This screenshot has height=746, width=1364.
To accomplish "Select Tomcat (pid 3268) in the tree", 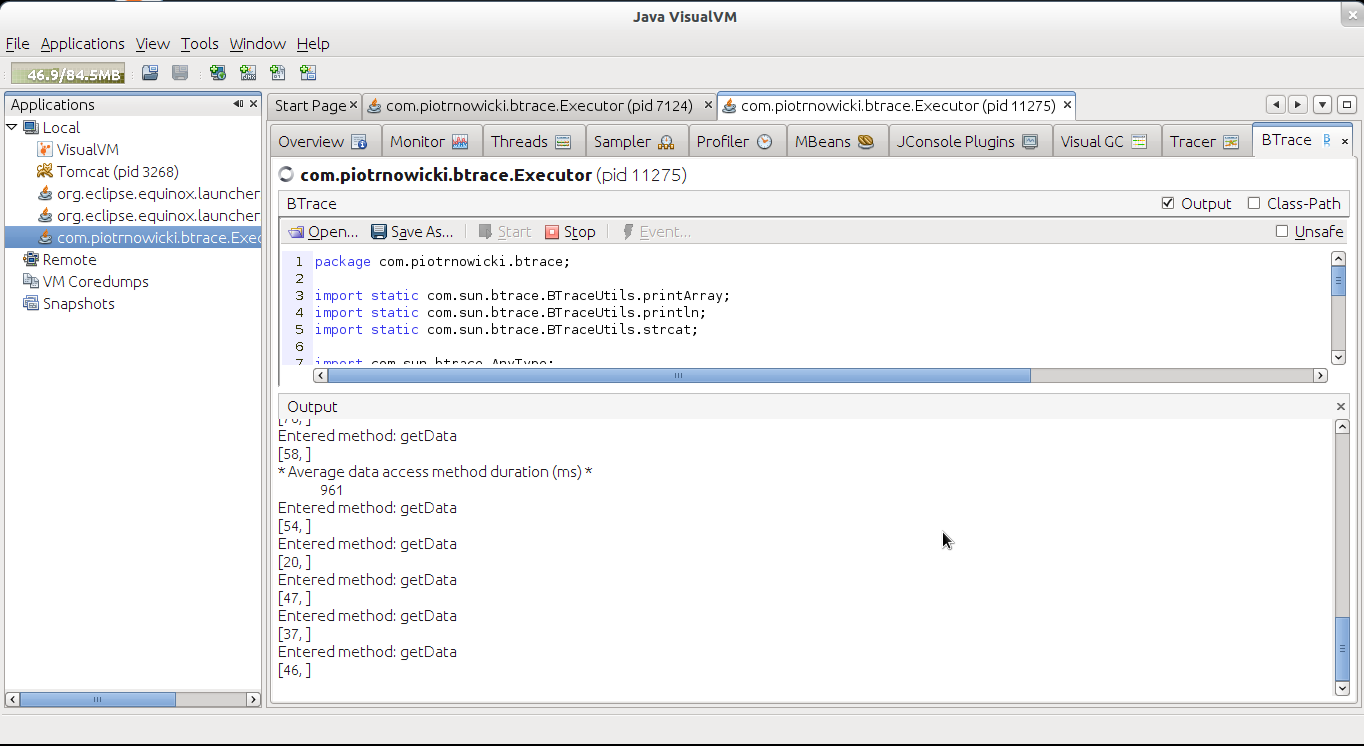I will 117,171.
